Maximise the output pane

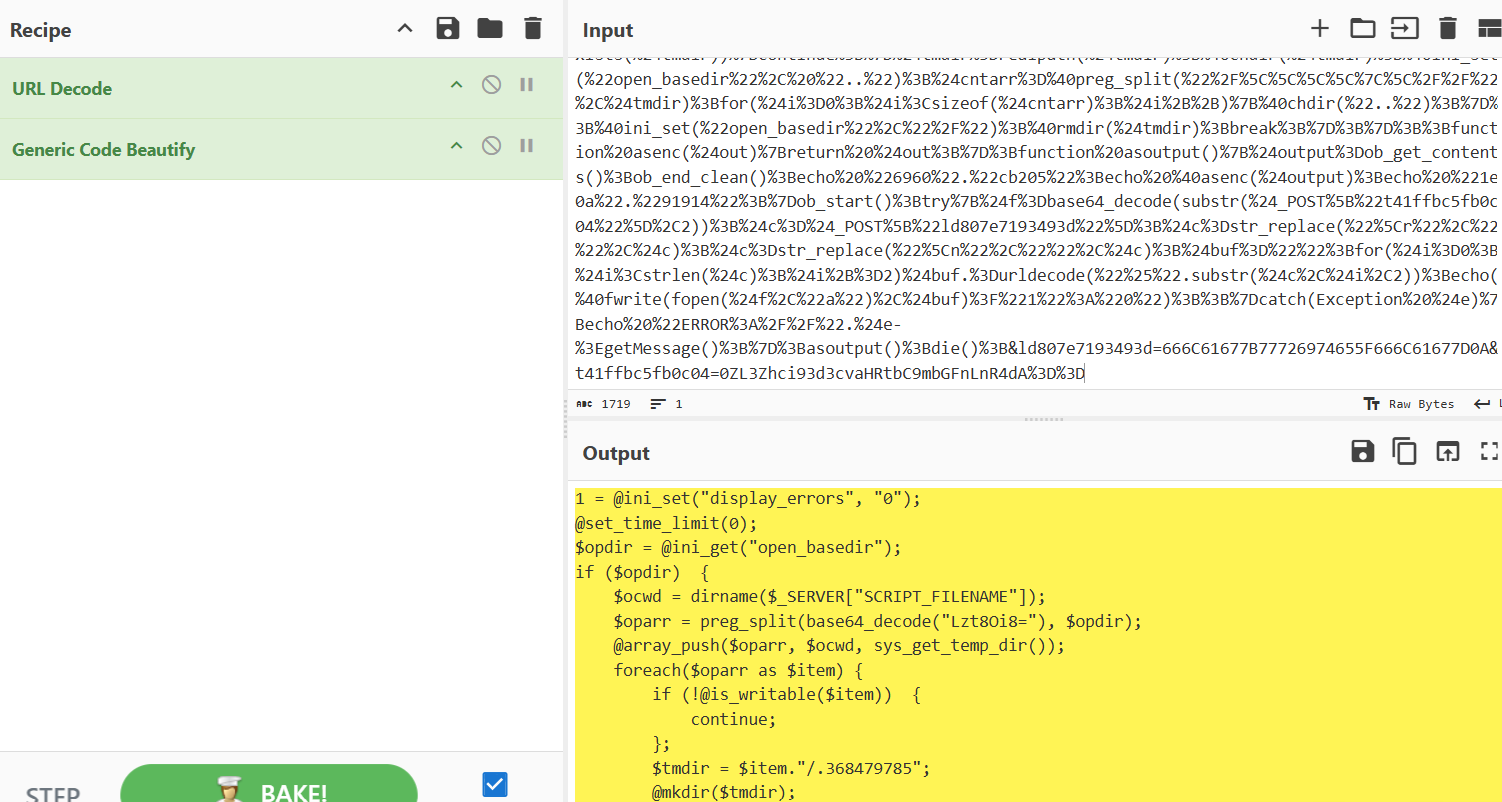(1490, 451)
